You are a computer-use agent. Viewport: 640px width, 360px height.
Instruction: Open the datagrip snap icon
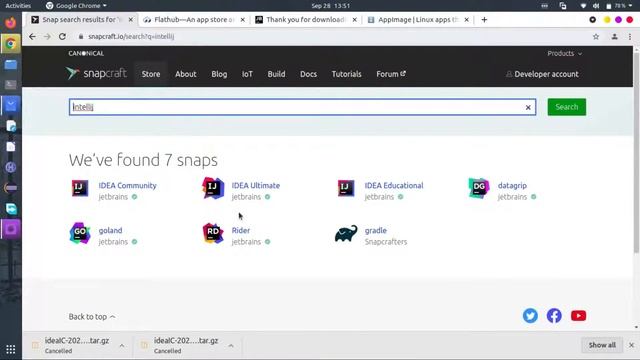coord(479,188)
